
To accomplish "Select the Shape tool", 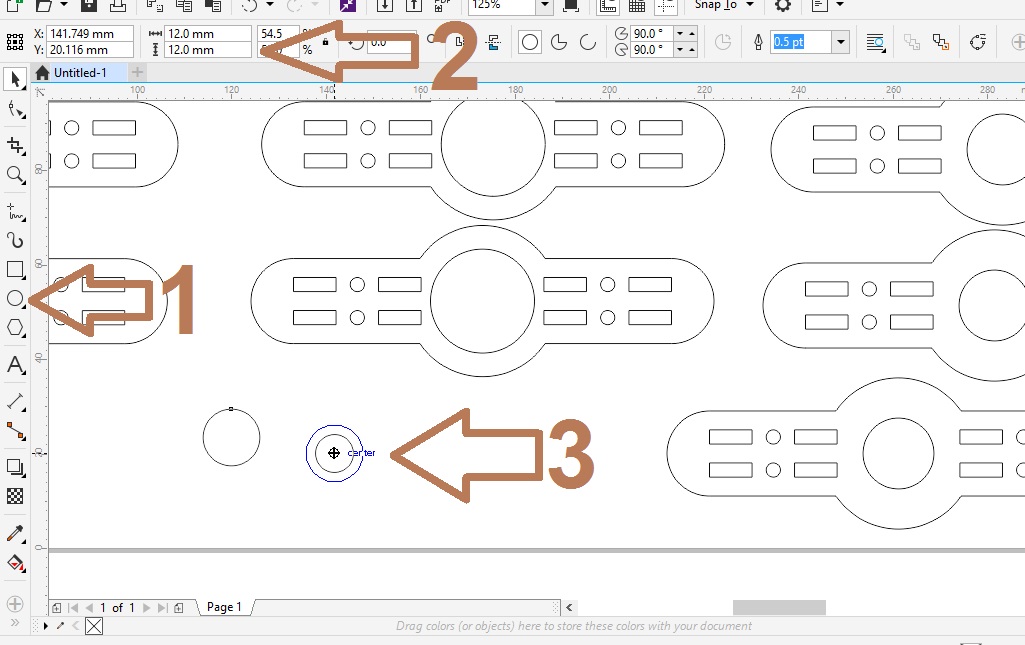I will 15,110.
